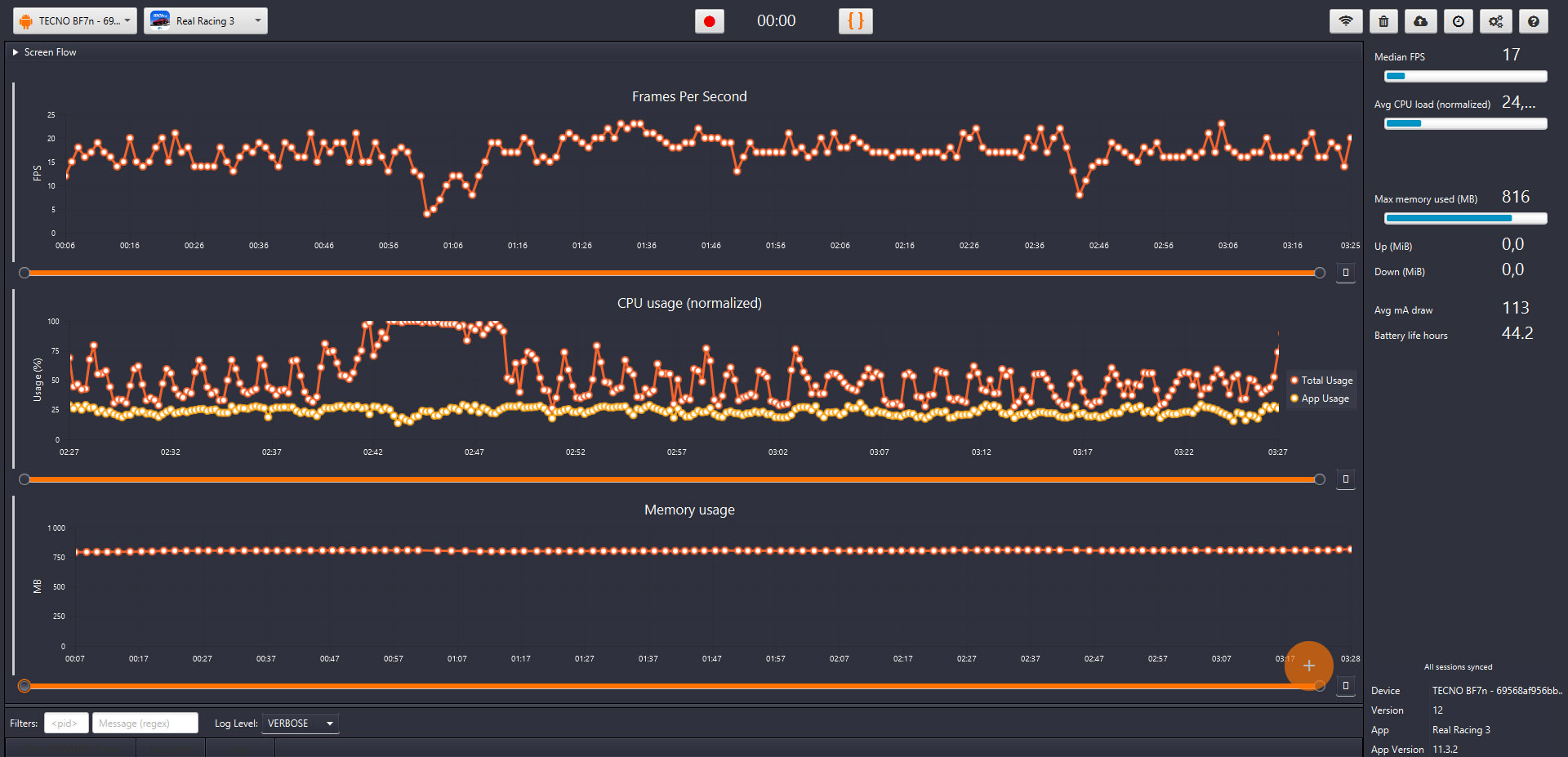The width and height of the screenshot is (1568, 757).
Task: Click the battery life value 44.2
Action: 1517,333
